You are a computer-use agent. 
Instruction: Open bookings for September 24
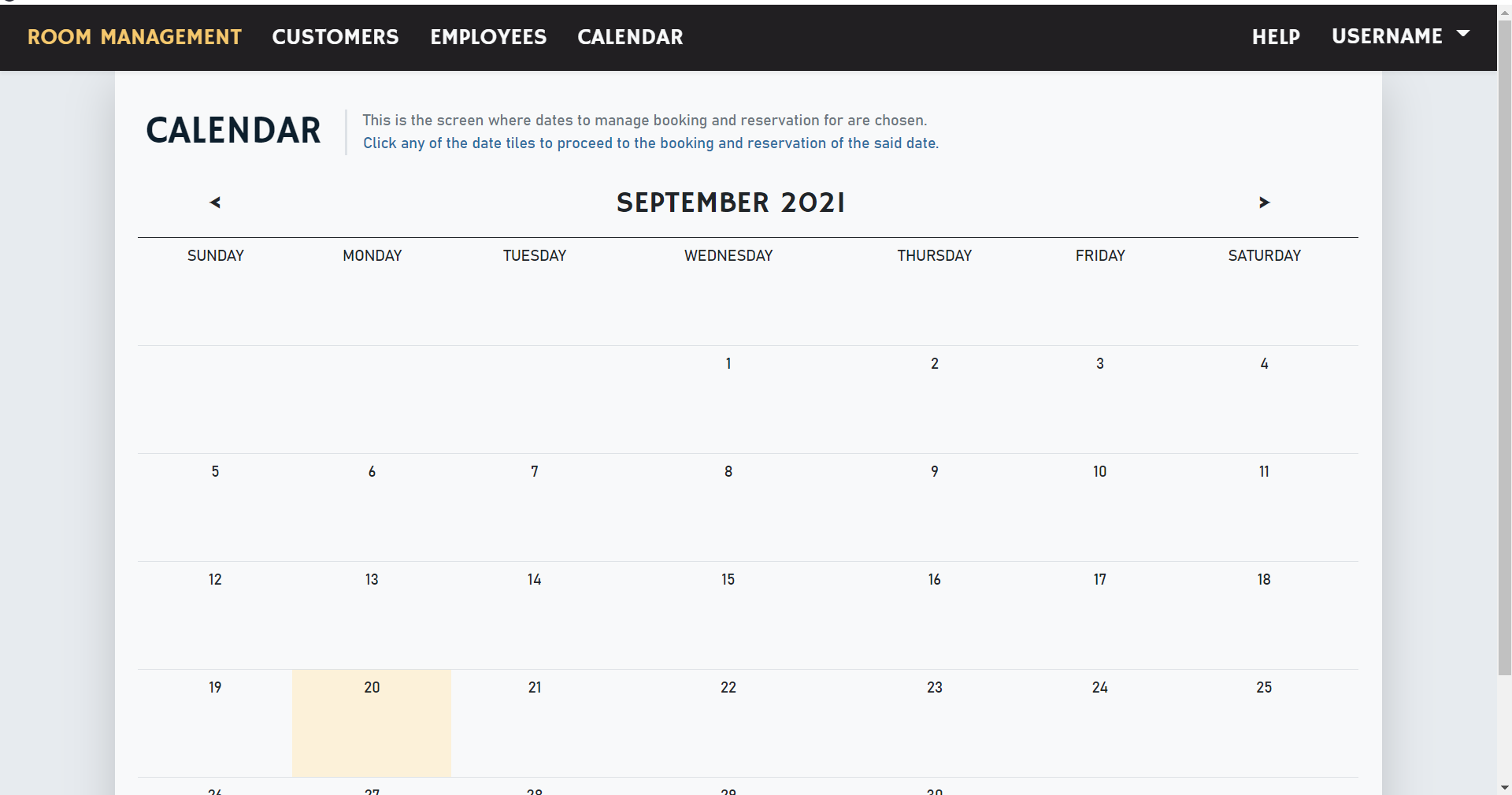click(1100, 723)
